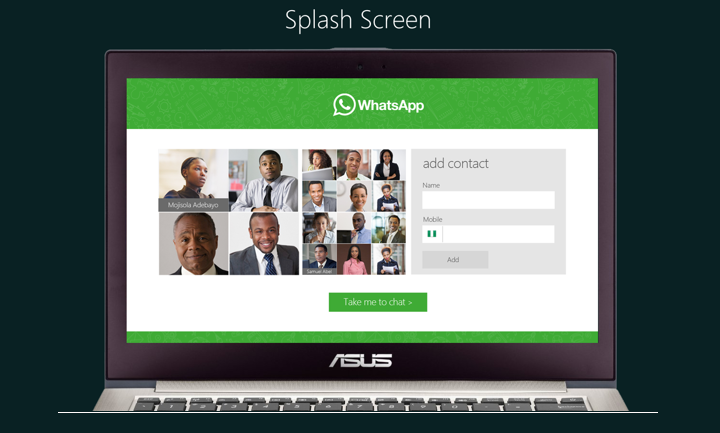Select the smiling man in suit with striped tie
720x433 pixels.
pos(264,244)
